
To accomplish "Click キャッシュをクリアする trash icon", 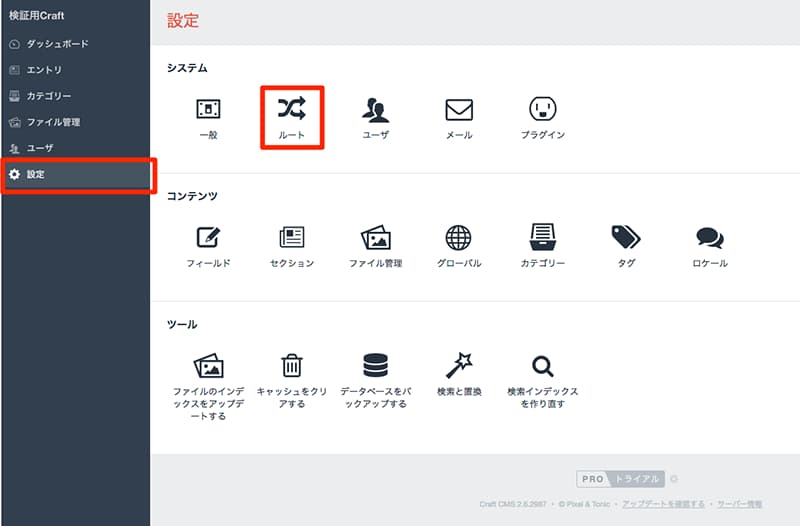I will point(292,365).
